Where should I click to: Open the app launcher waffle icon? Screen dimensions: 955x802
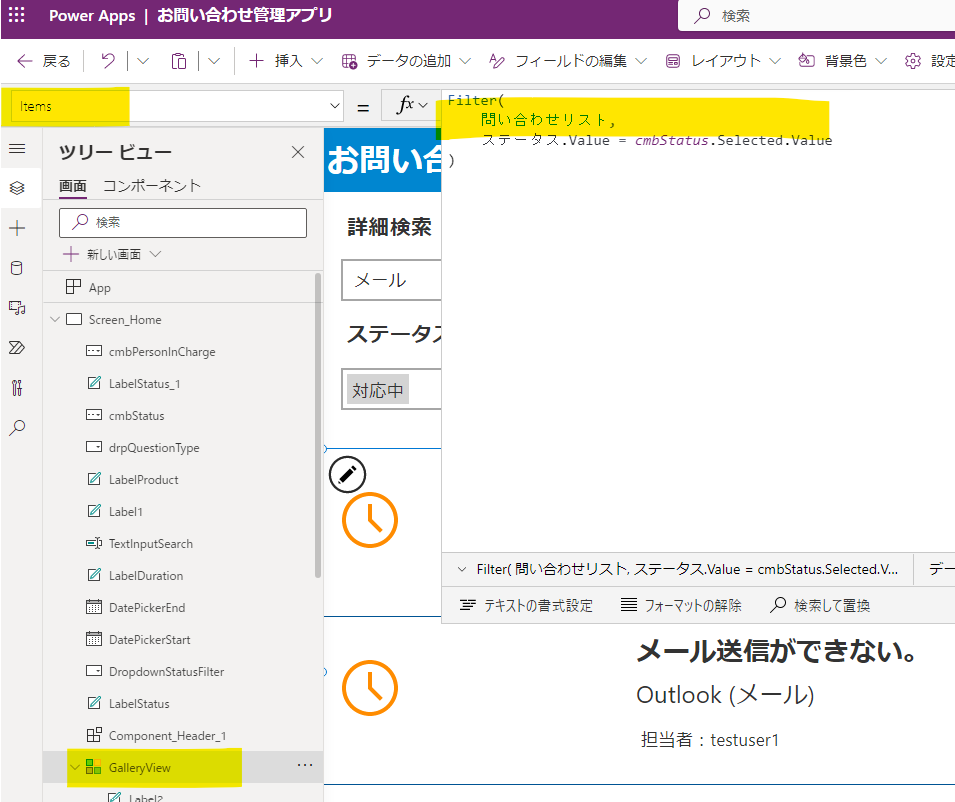[x=16, y=15]
